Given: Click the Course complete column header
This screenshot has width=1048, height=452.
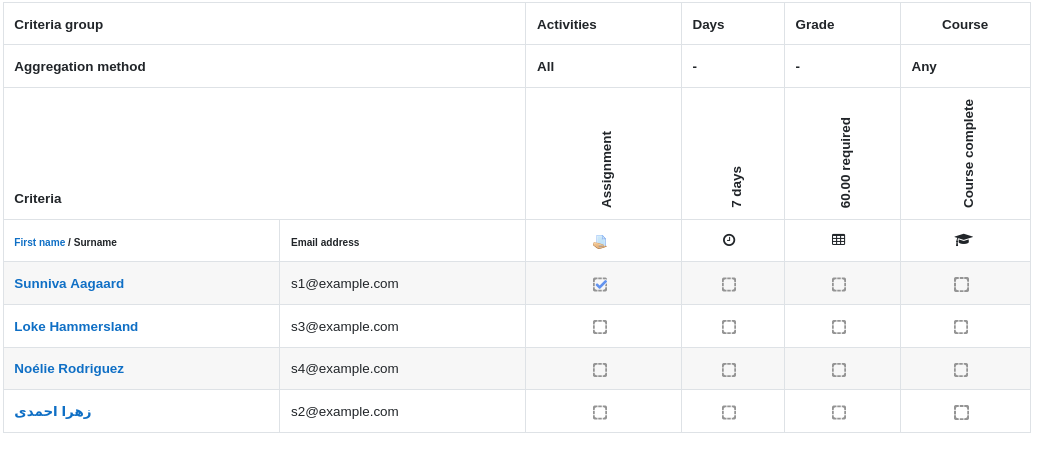Looking at the screenshot, I should pos(968,153).
